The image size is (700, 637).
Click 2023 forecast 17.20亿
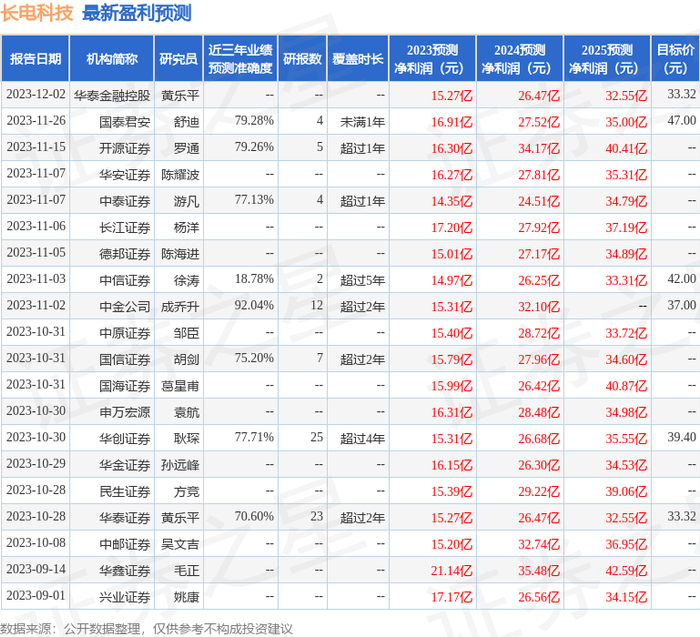pyautogui.click(x=451, y=227)
